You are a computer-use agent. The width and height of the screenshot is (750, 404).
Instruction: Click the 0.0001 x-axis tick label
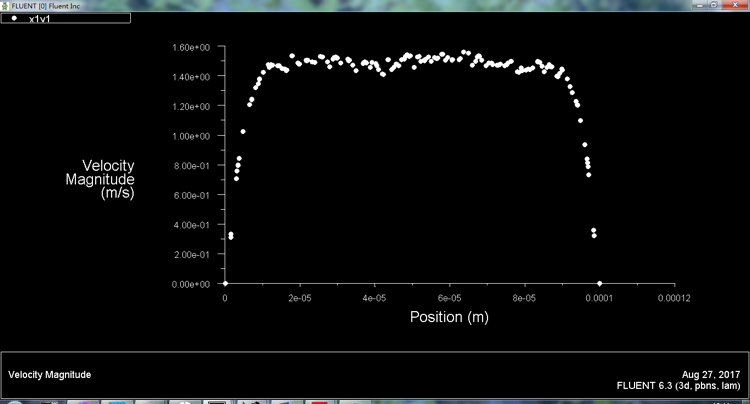599,298
